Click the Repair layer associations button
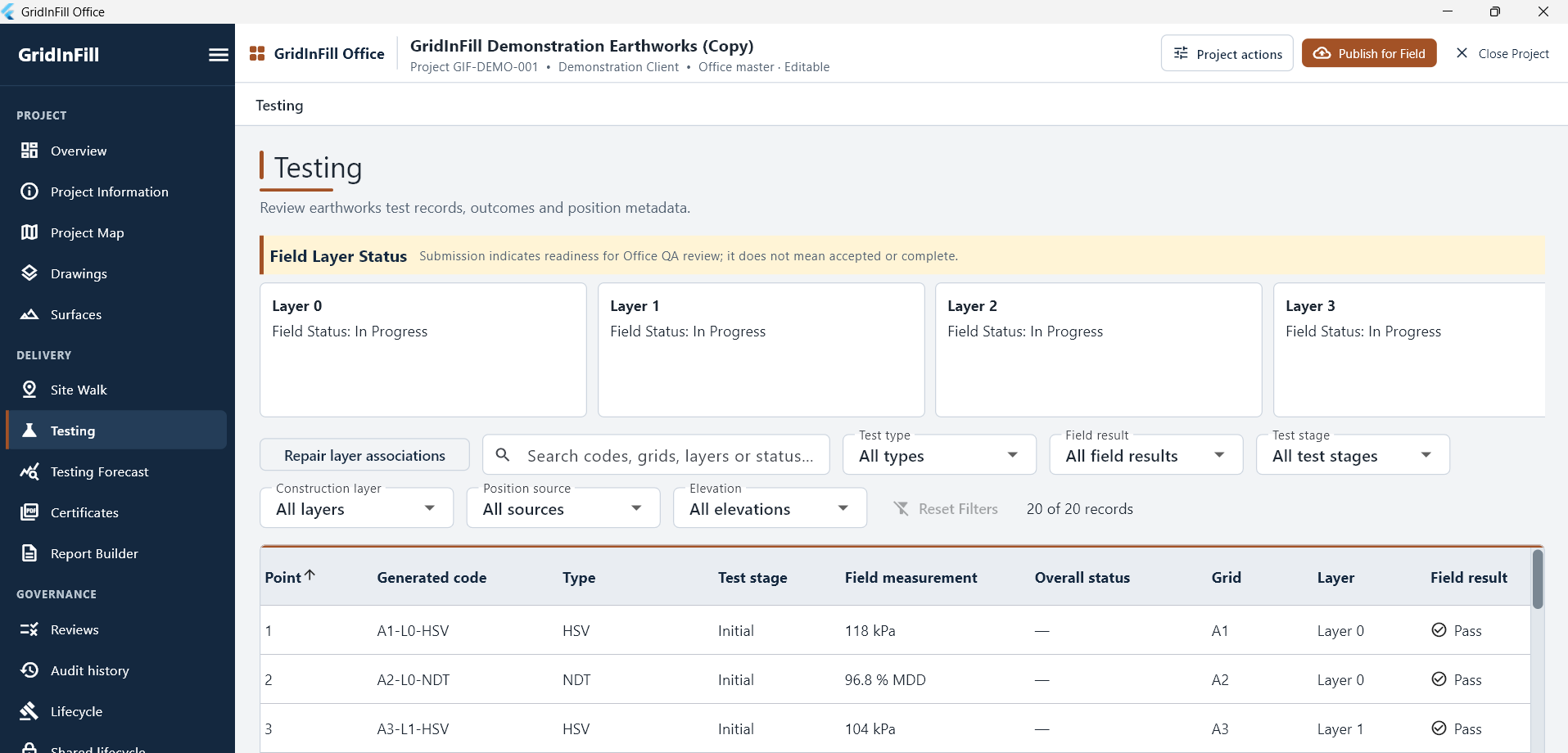The image size is (1568, 753). pos(364,455)
